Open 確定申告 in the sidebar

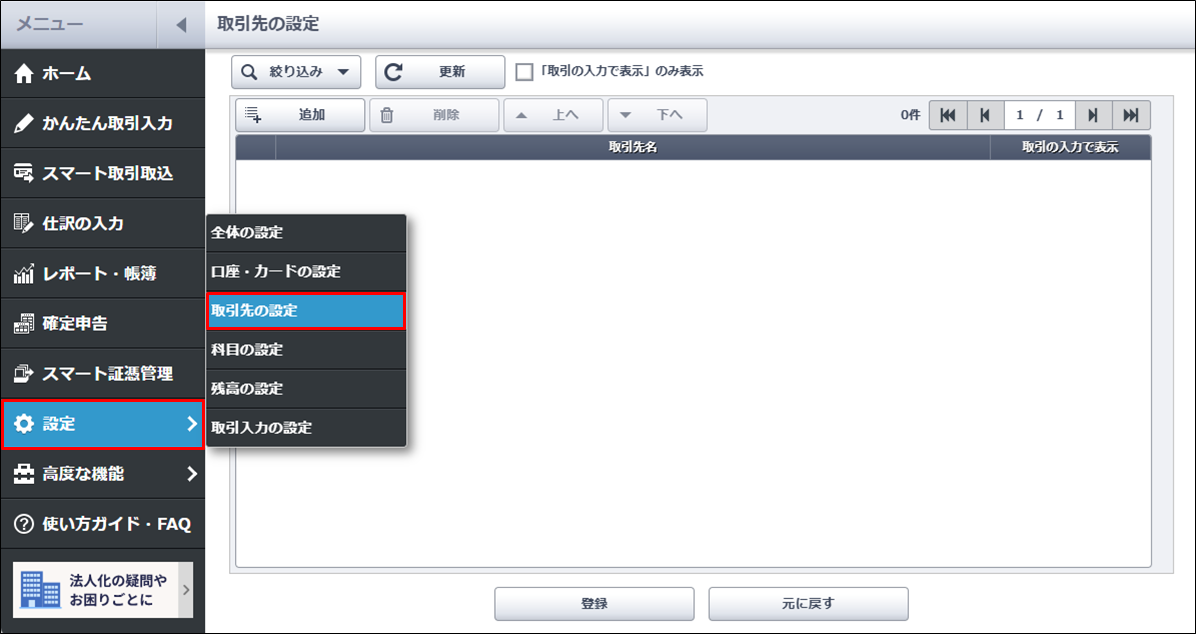click(x=102, y=323)
